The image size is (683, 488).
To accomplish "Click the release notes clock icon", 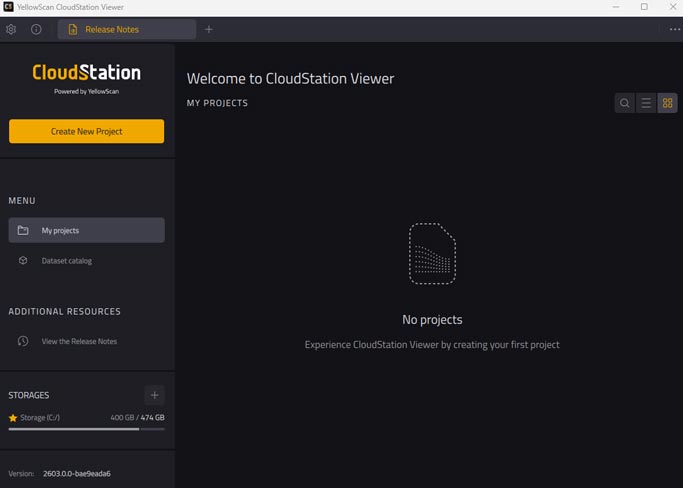I will click(23, 341).
